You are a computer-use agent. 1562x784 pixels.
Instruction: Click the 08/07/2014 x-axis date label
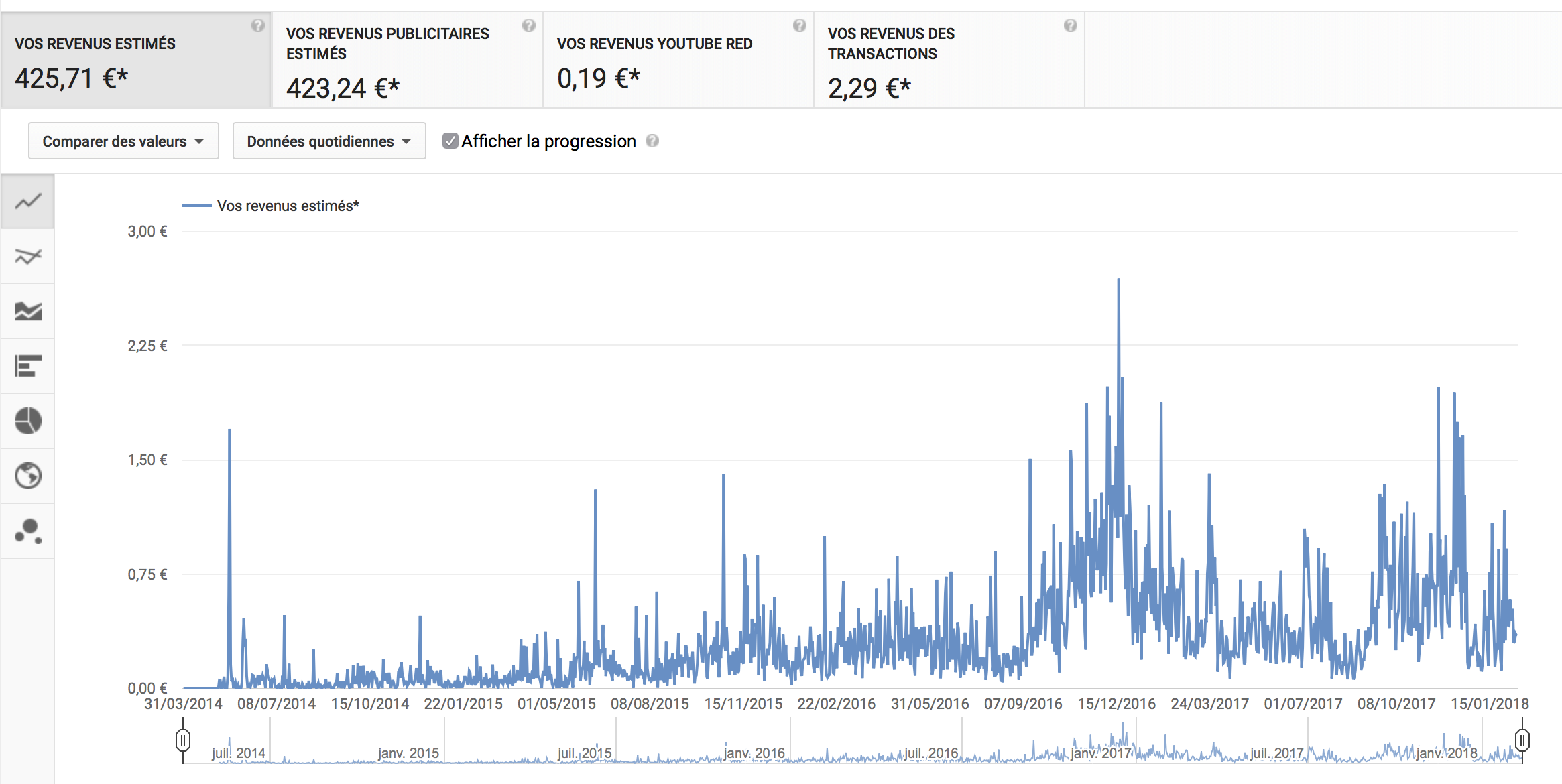[276, 704]
